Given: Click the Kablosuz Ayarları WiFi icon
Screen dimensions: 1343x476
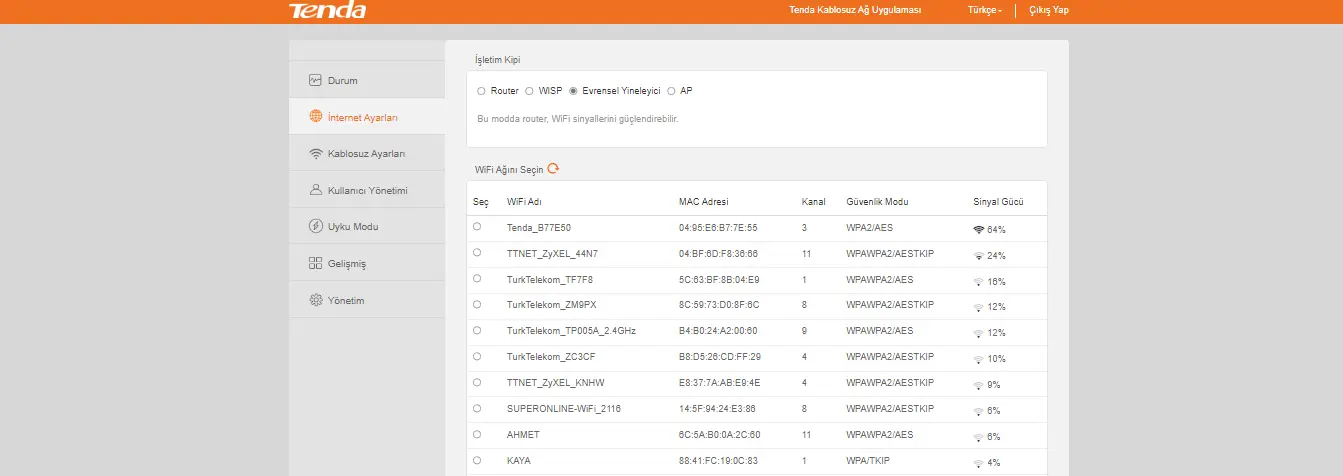Looking at the screenshot, I should click(x=316, y=153).
